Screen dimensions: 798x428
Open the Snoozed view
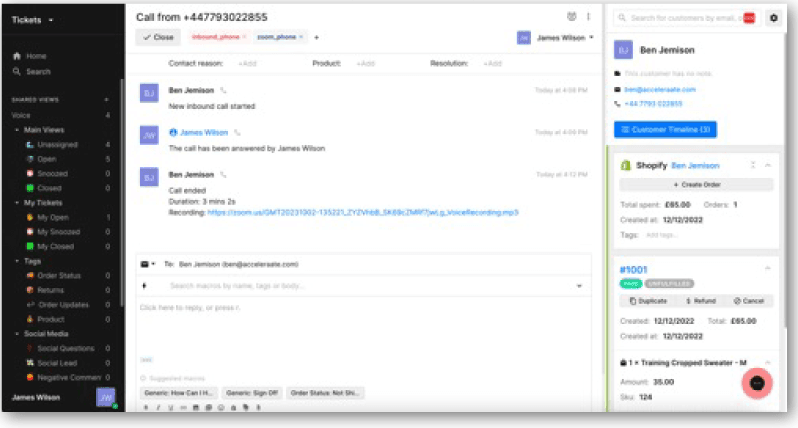[52, 174]
